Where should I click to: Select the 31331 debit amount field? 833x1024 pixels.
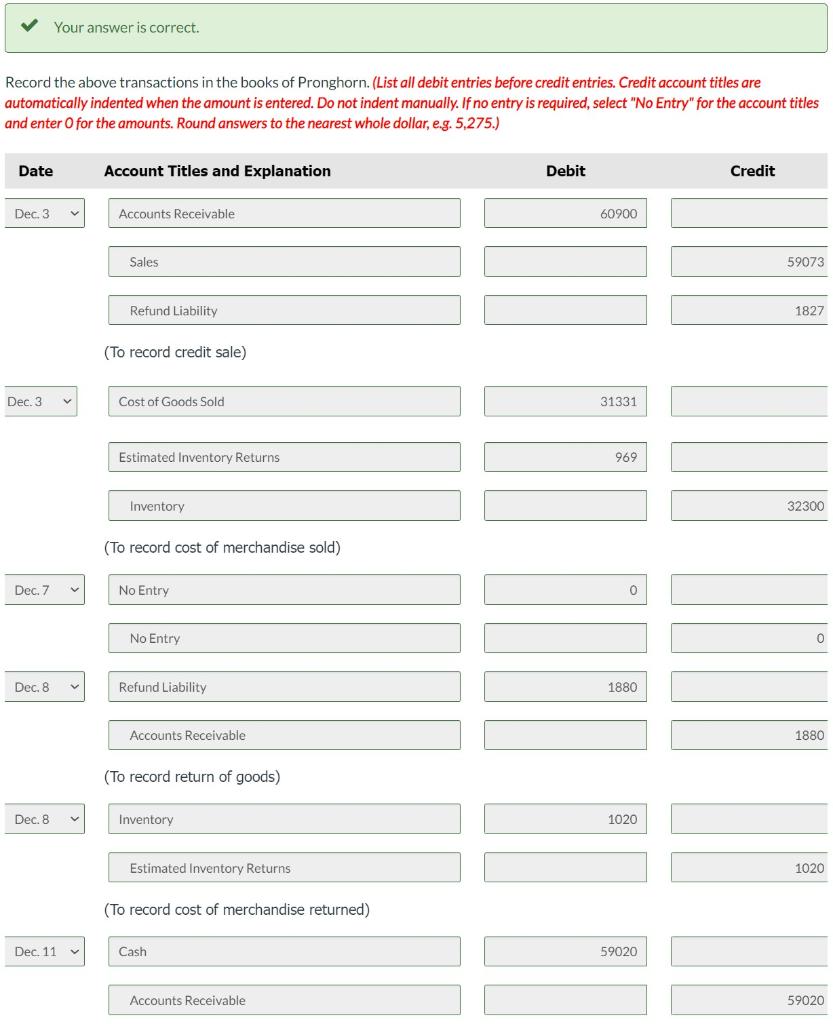click(x=564, y=400)
